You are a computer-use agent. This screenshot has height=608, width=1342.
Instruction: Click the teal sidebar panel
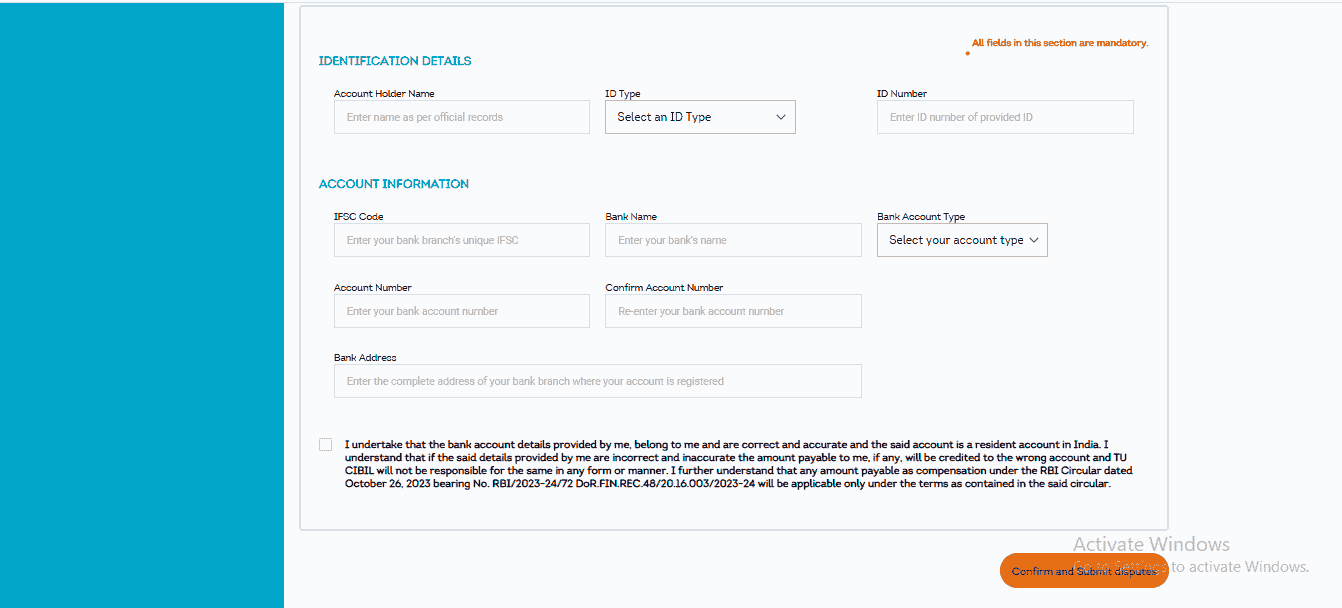[x=140, y=300]
